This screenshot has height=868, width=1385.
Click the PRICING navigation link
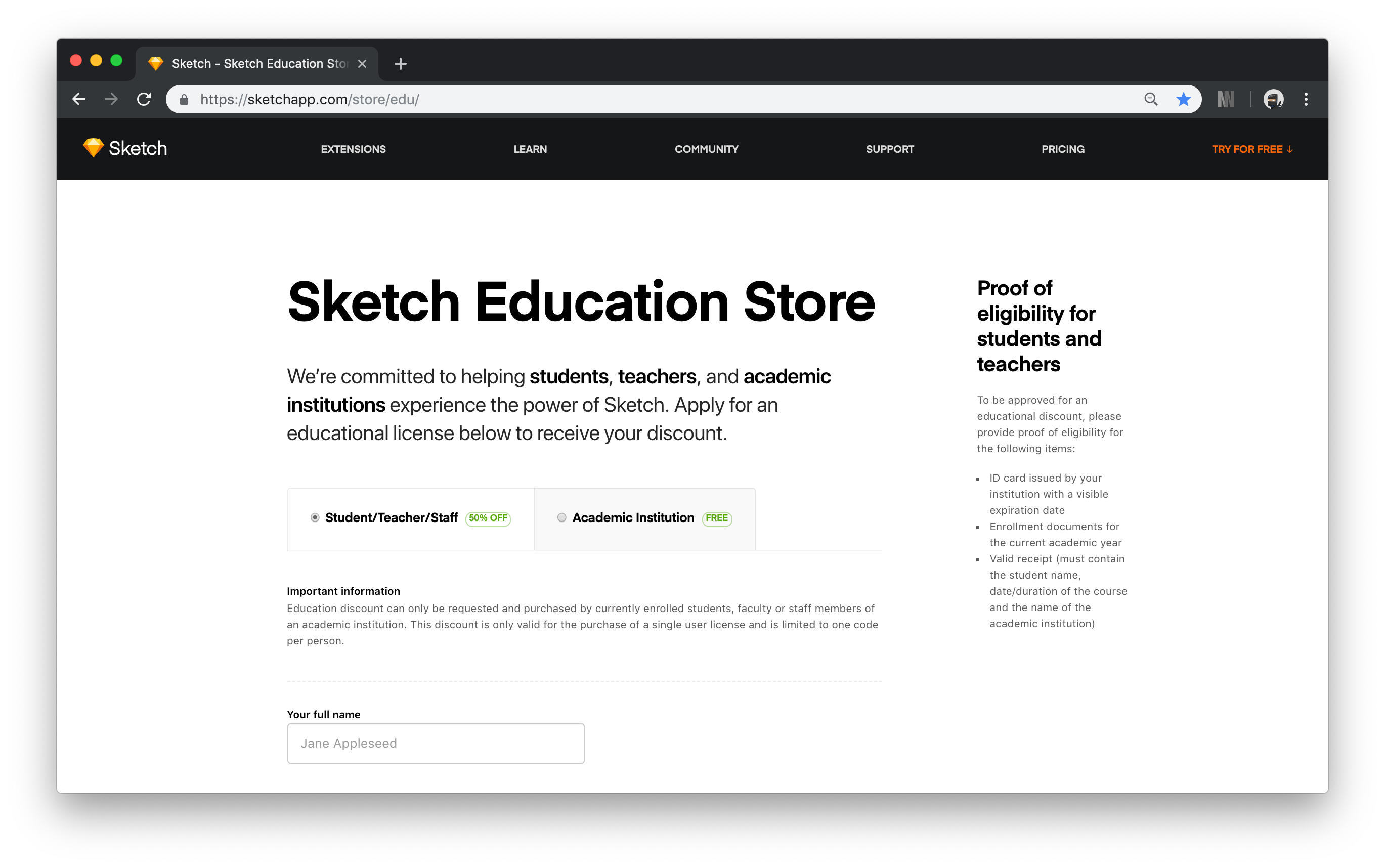pyautogui.click(x=1063, y=149)
